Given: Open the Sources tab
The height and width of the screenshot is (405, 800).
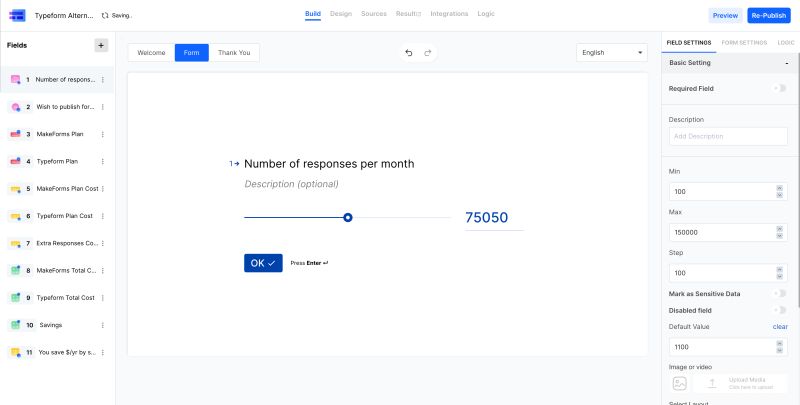Looking at the screenshot, I should pos(373,14).
